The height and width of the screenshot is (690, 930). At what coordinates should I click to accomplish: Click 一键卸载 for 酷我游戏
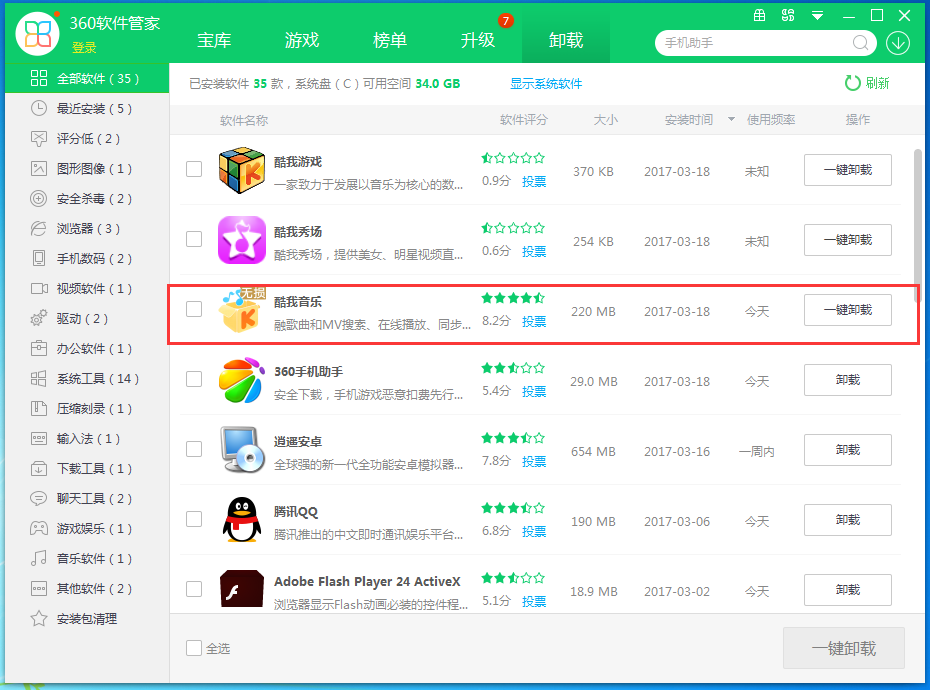848,170
